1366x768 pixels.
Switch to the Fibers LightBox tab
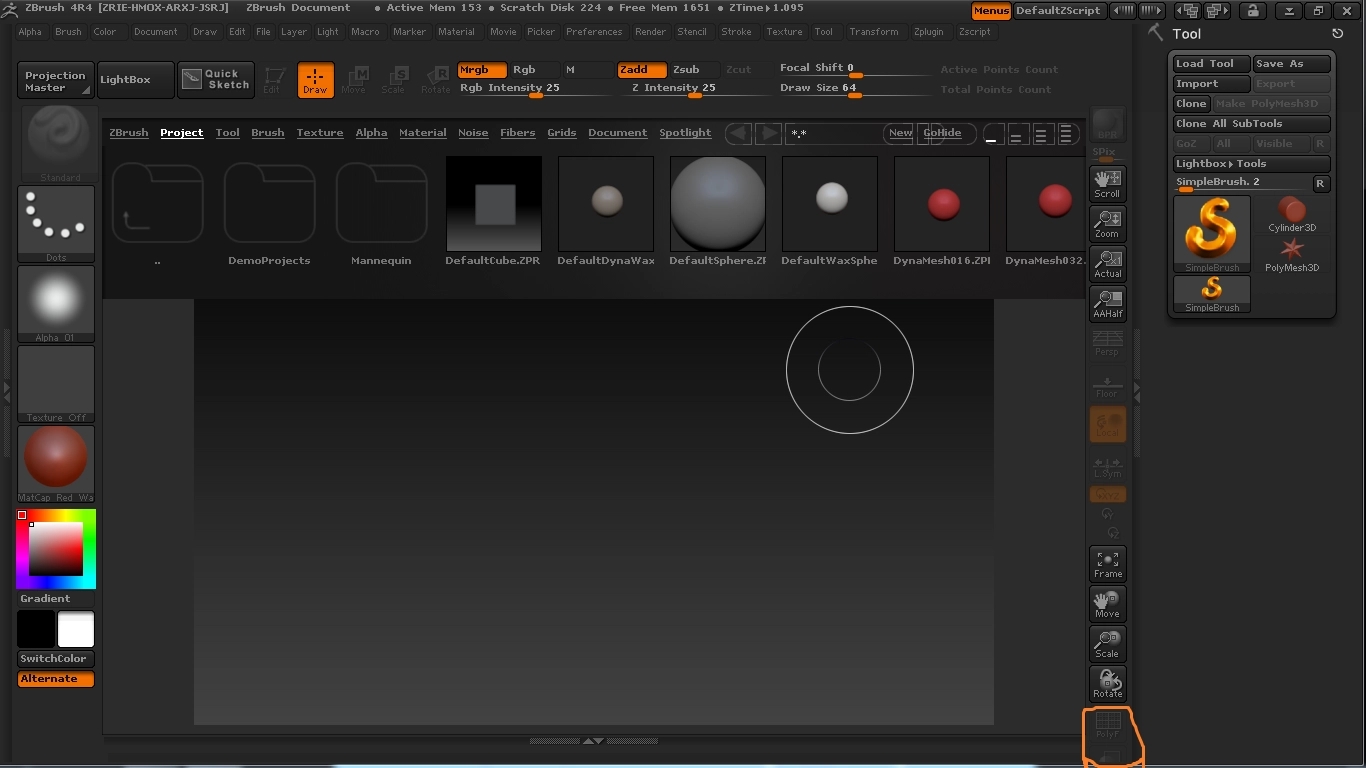tap(518, 133)
